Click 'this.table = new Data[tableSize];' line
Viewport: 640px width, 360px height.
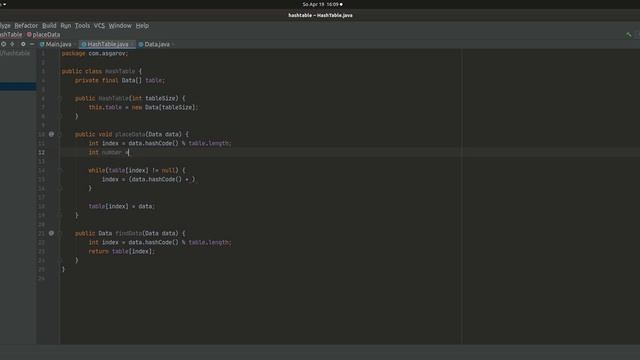click(x=143, y=107)
